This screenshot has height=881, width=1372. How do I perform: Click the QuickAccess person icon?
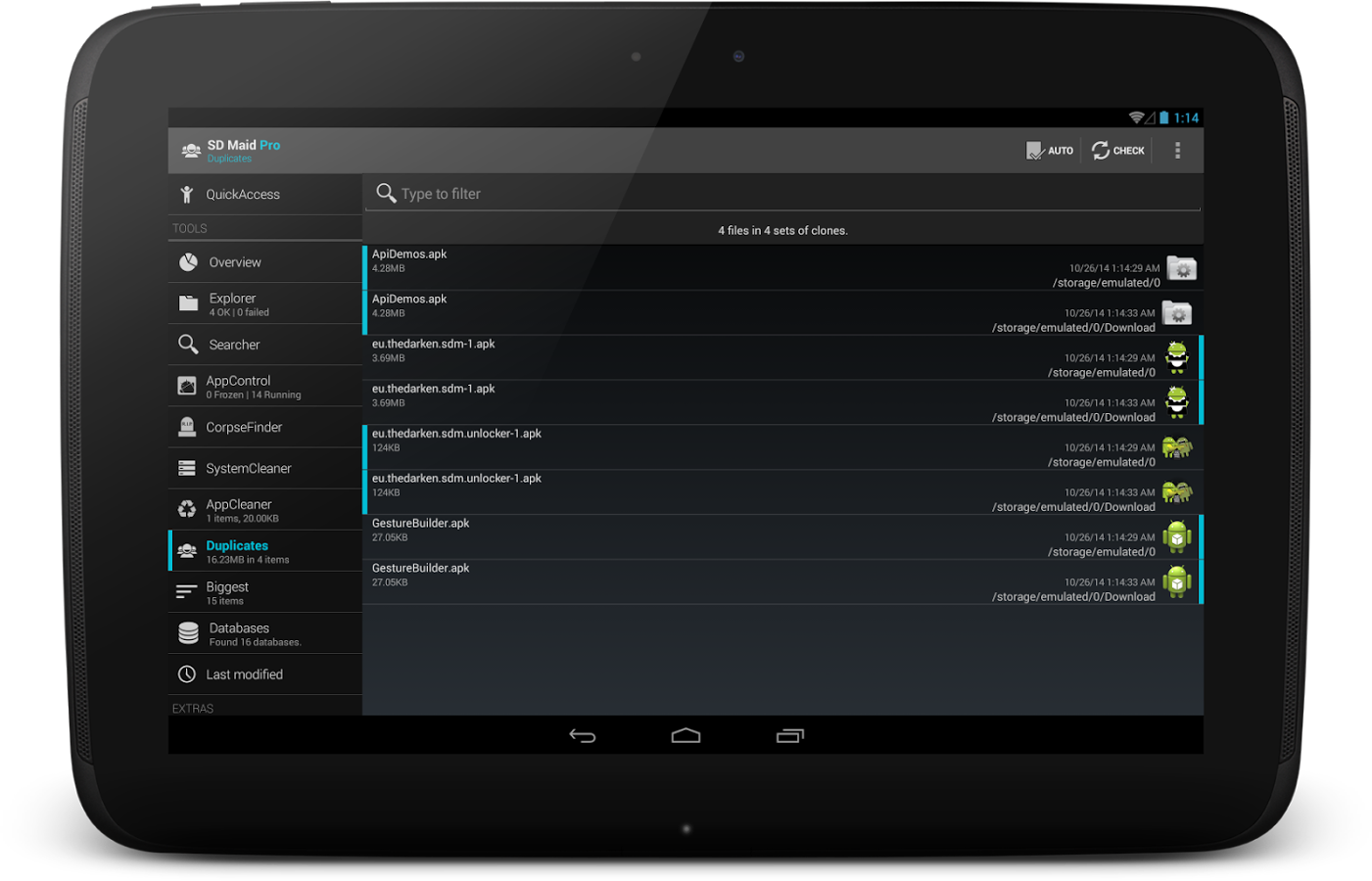tap(187, 195)
